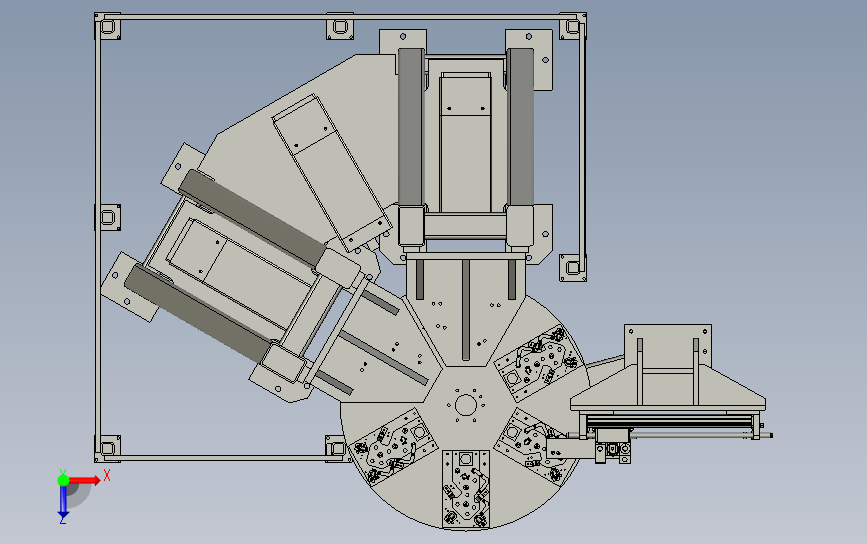Pick the right dark belt of the vertical conveyor
This screenshot has width=867, height=544.
click(x=520, y=127)
